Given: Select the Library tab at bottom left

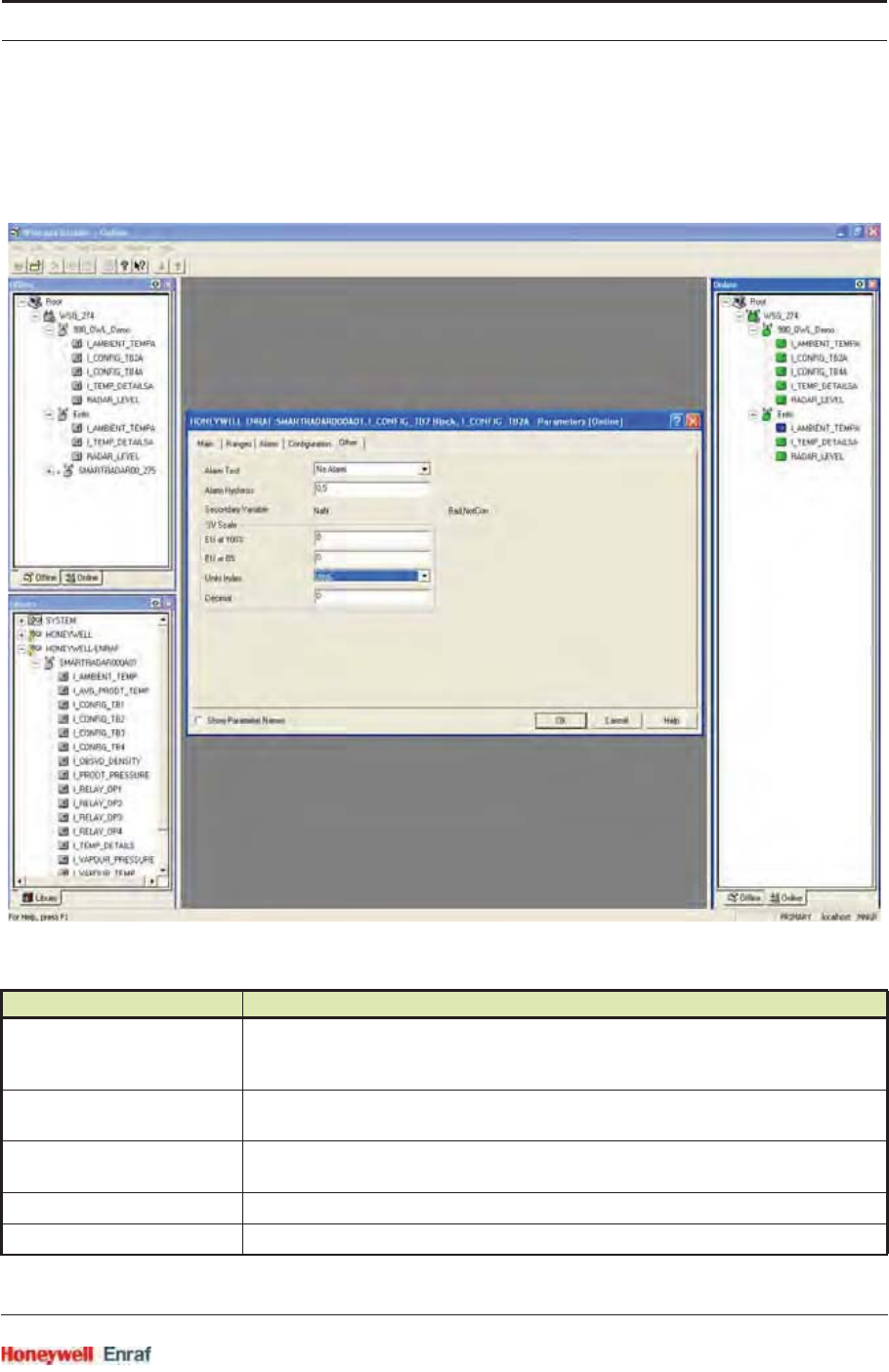Looking at the screenshot, I should (40, 897).
